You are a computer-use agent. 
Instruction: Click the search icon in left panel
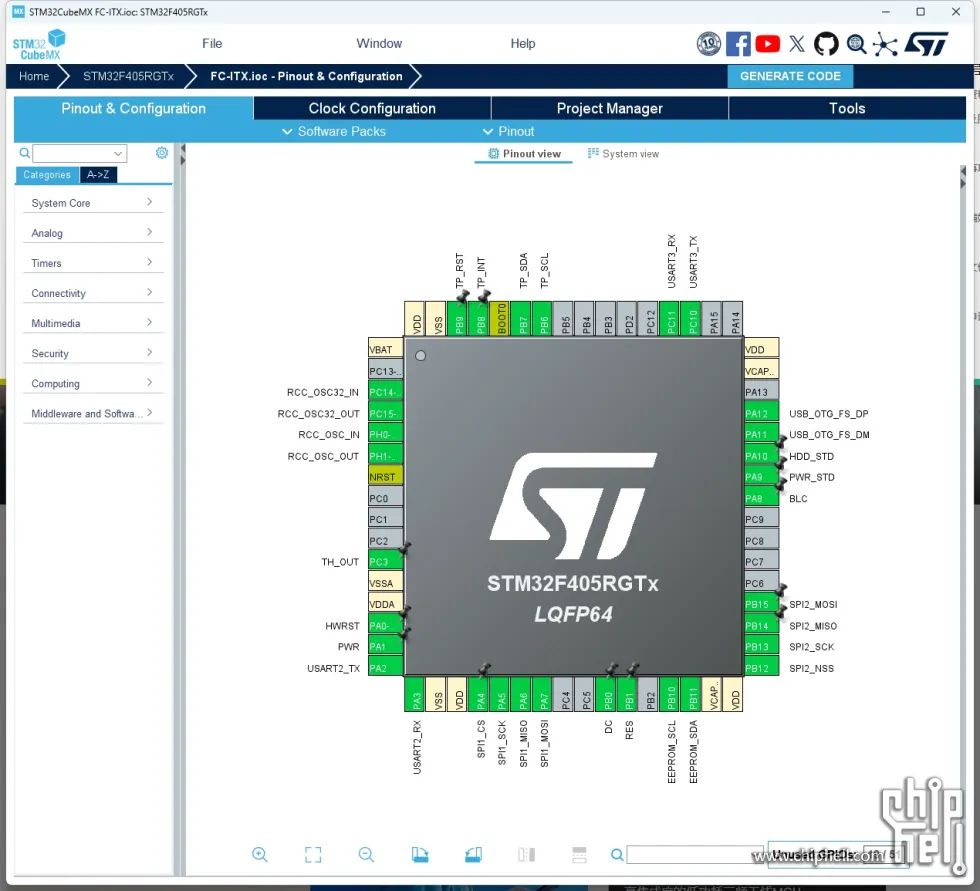coord(24,152)
